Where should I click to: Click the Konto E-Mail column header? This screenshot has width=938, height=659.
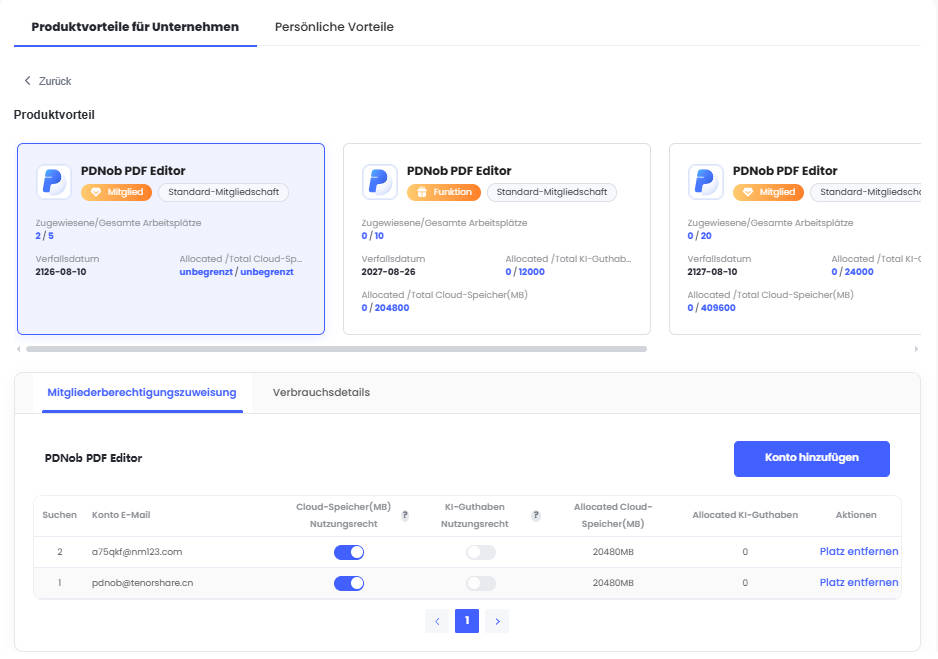point(121,515)
